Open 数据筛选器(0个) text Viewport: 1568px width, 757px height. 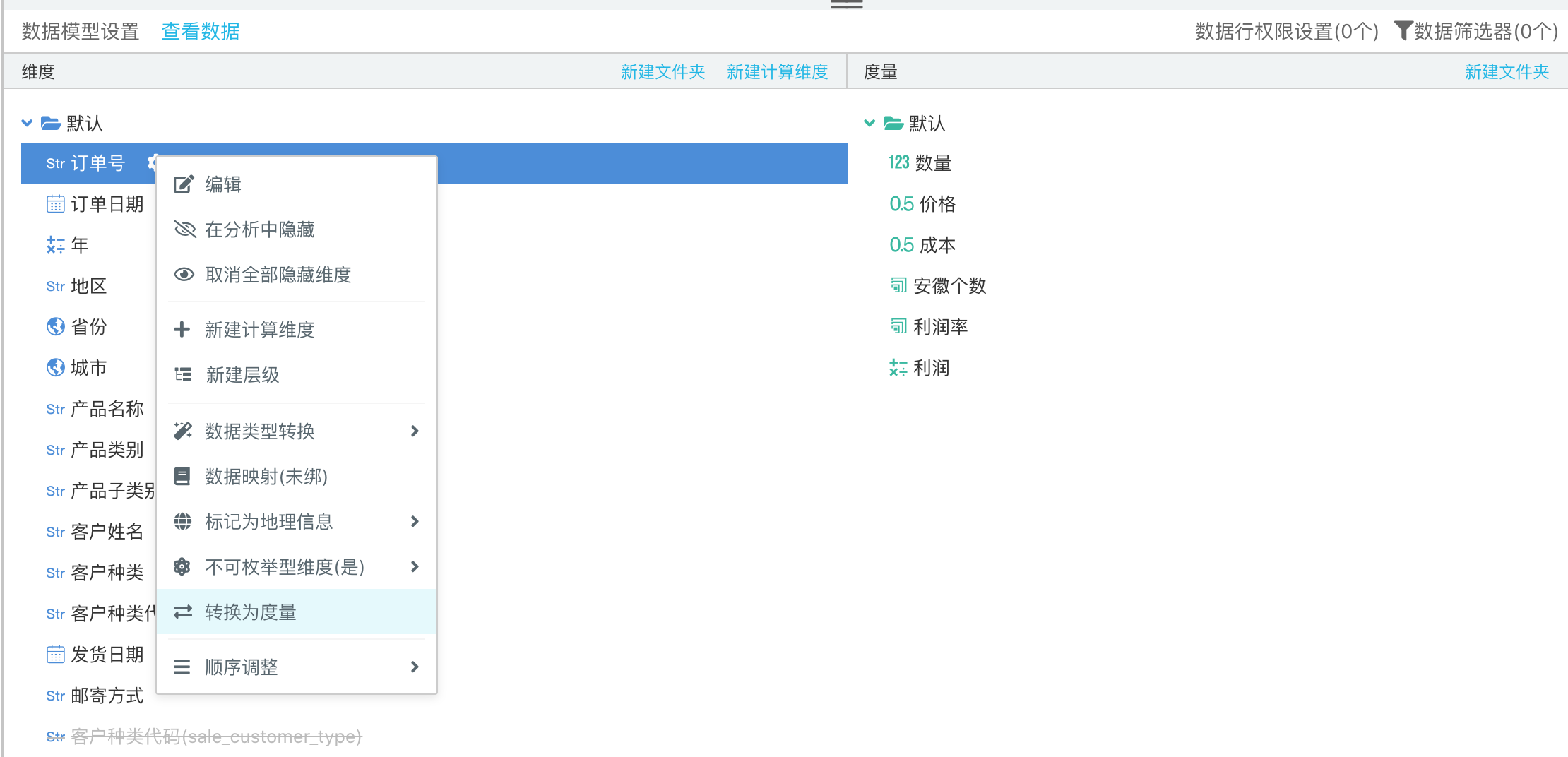pos(1485,31)
